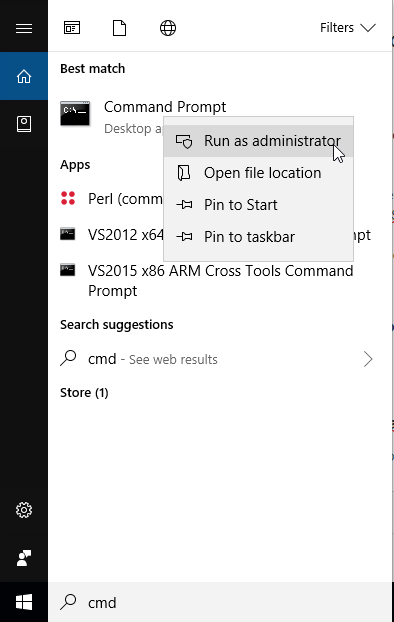Expand the Store (1) section
This screenshot has height=622, width=394.
84,393
